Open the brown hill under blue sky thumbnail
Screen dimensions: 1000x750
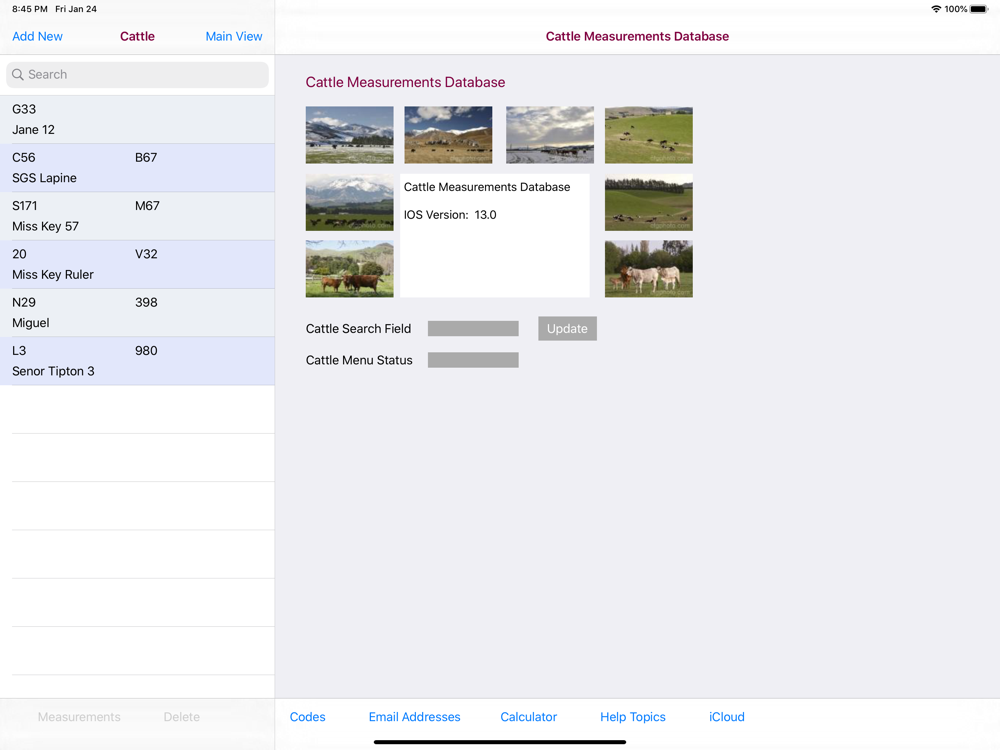pyautogui.click(x=448, y=135)
